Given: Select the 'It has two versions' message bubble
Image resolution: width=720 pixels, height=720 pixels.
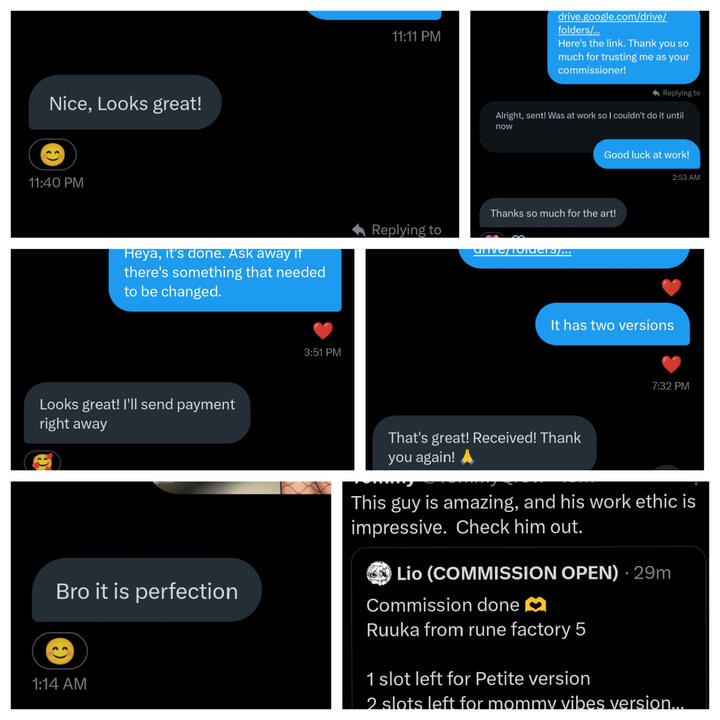Looking at the screenshot, I should 612,325.
